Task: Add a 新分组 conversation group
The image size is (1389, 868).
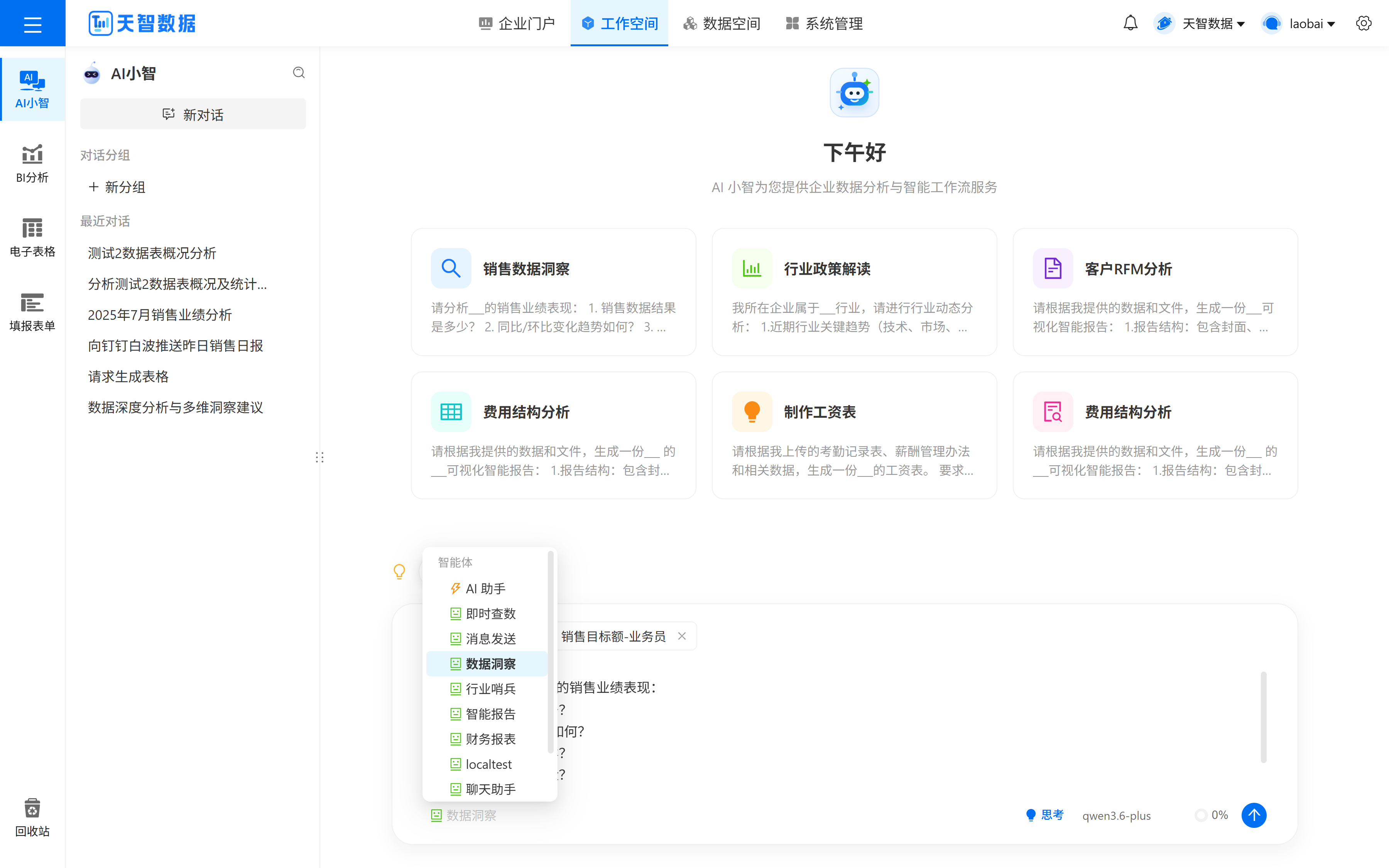Action: (117, 187)
